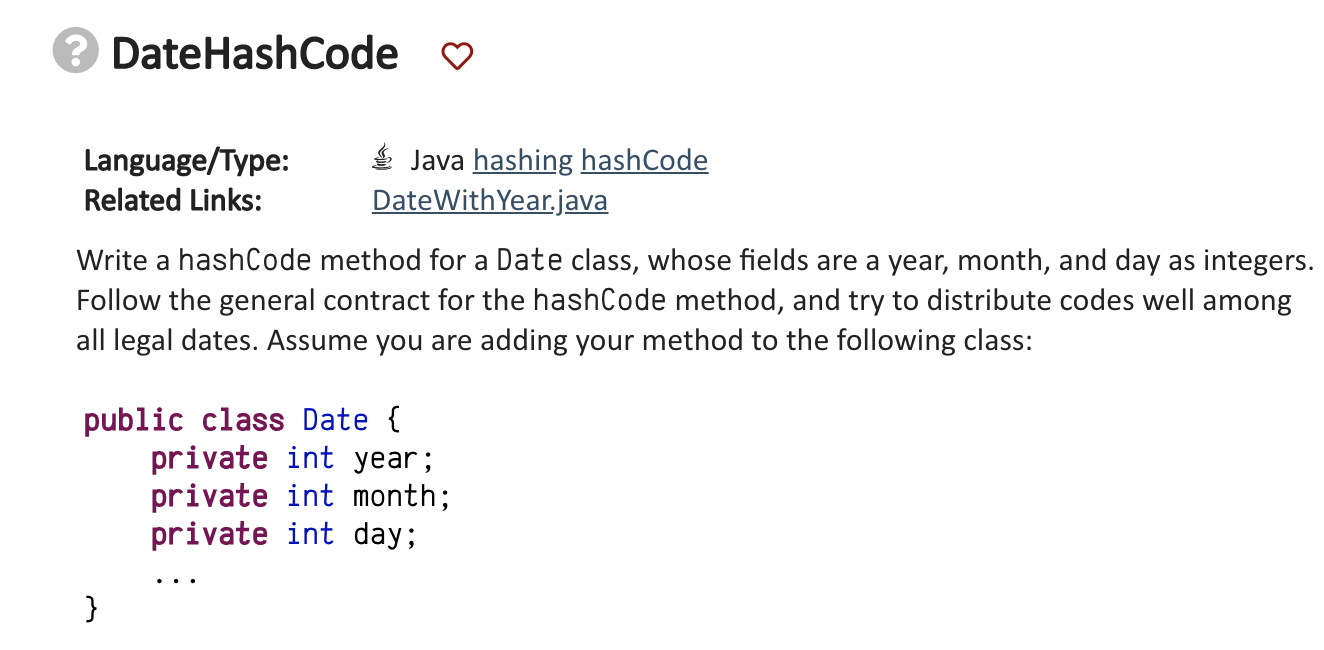
Task: Open the hashing category link
Action: click(x=524, y=160)
